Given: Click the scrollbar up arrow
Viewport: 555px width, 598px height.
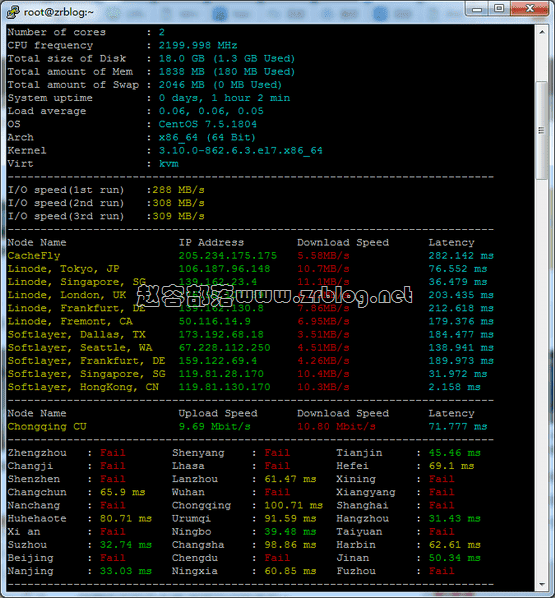Looking at the screenshot, I should coord(542,32).
